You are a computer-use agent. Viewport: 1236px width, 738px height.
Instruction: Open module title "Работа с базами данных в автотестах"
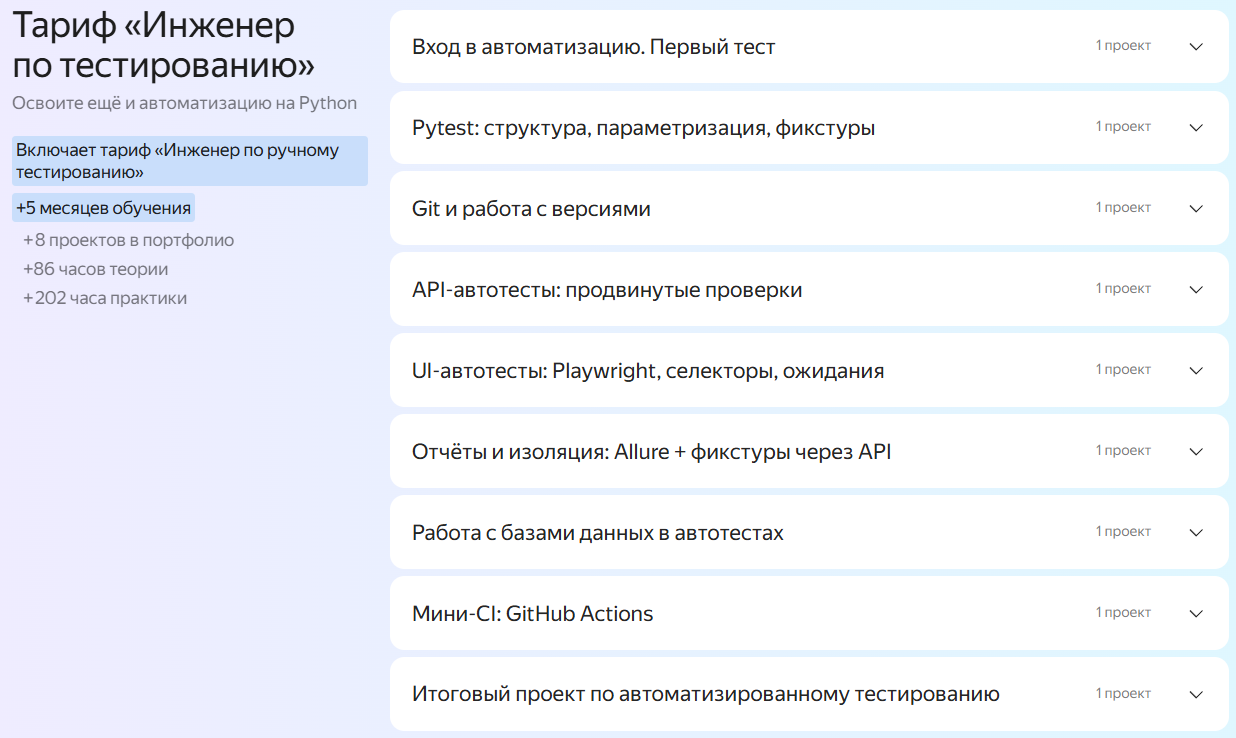click(x=598, y=533)
